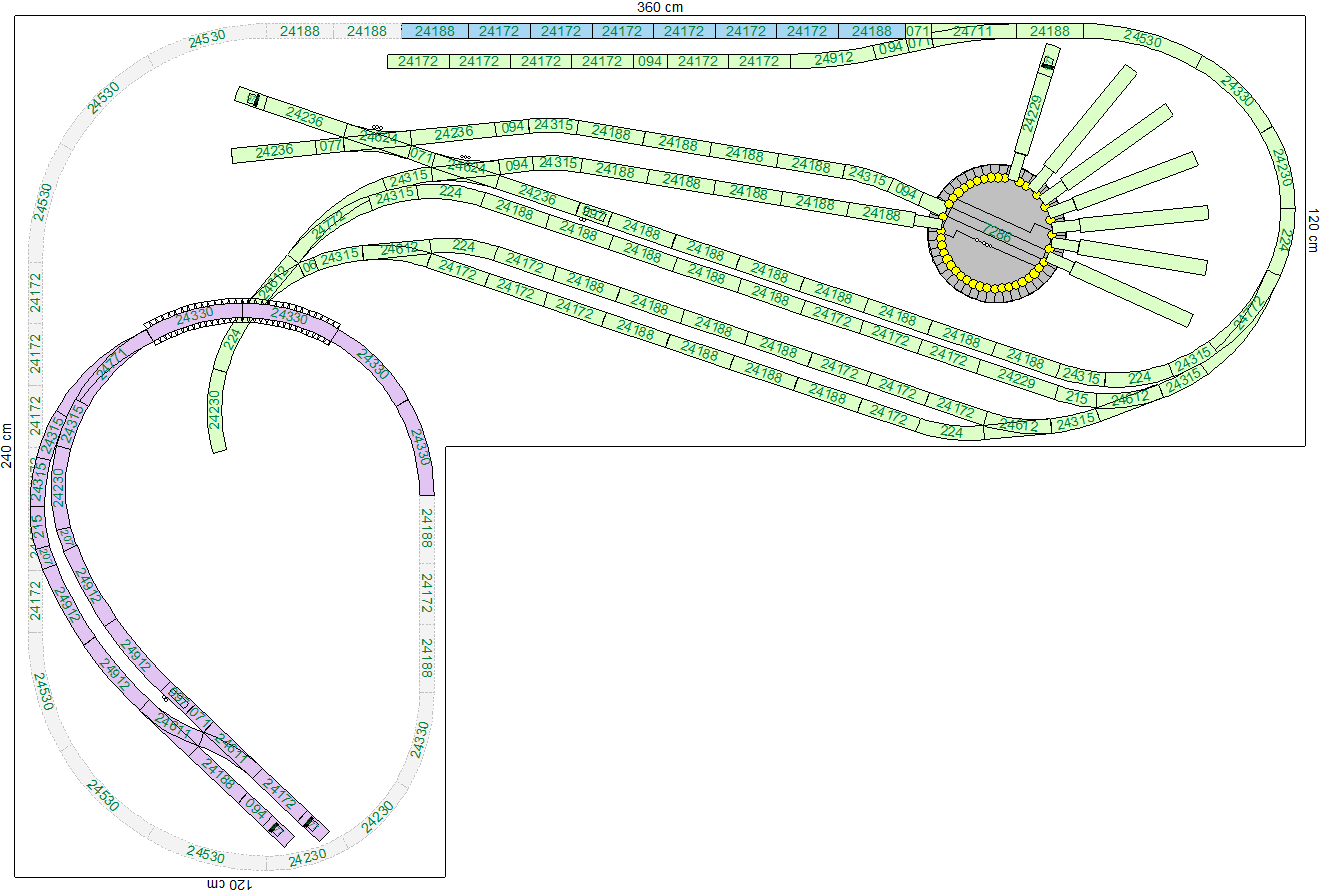
Task: Select the purple 215 track piece
Action: coord(38,525)
